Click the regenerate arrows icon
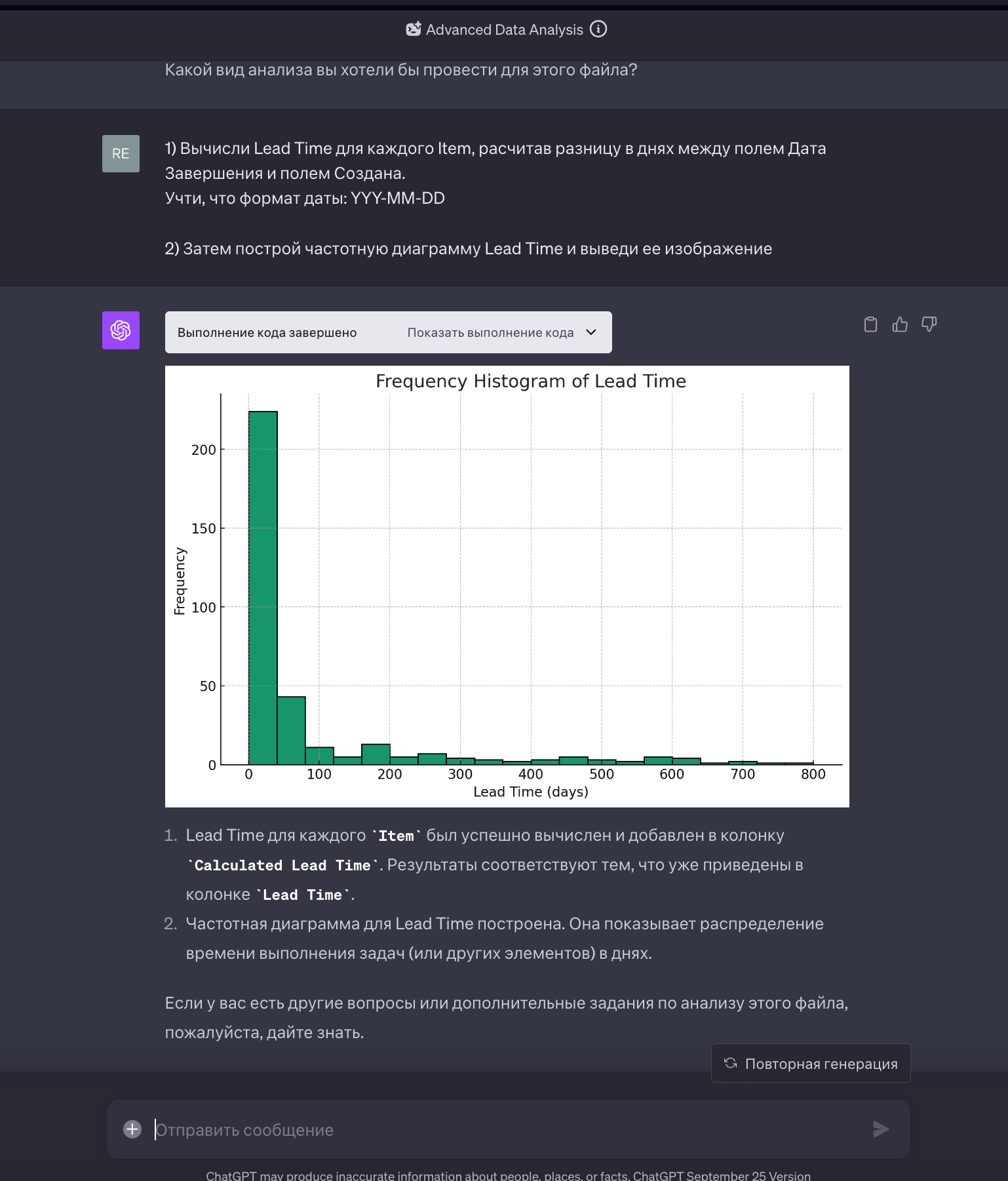The image size is (1008, 1181). pyautogui.click(x=730, y=1063)
